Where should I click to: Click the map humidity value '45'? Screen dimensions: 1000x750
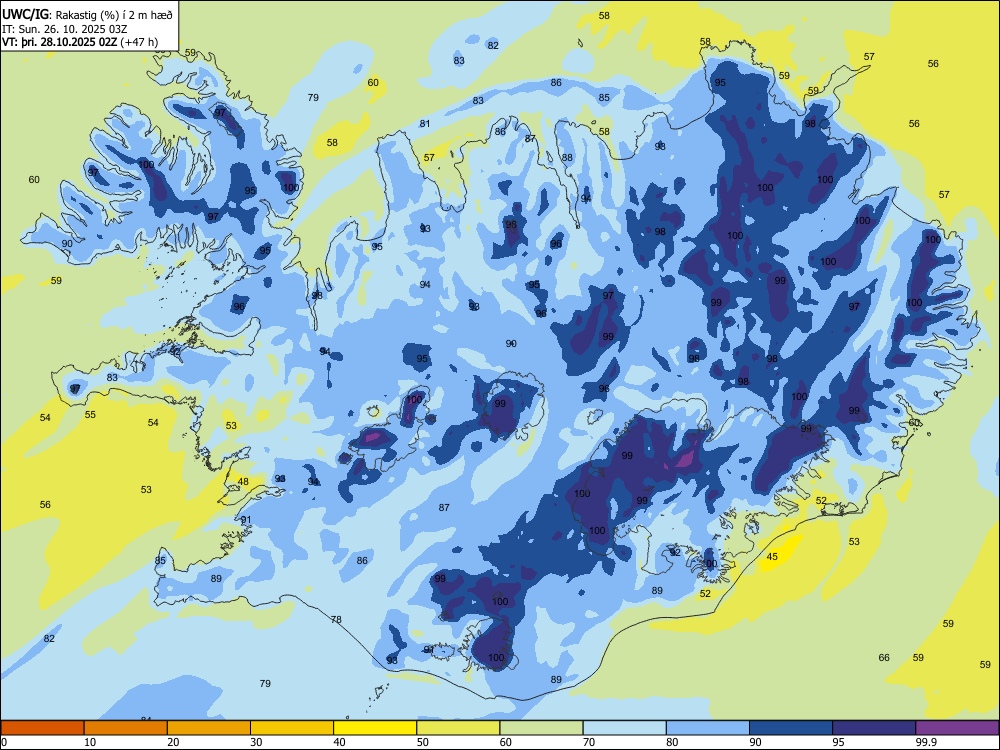pyautogui.click(x=772, y=557)
